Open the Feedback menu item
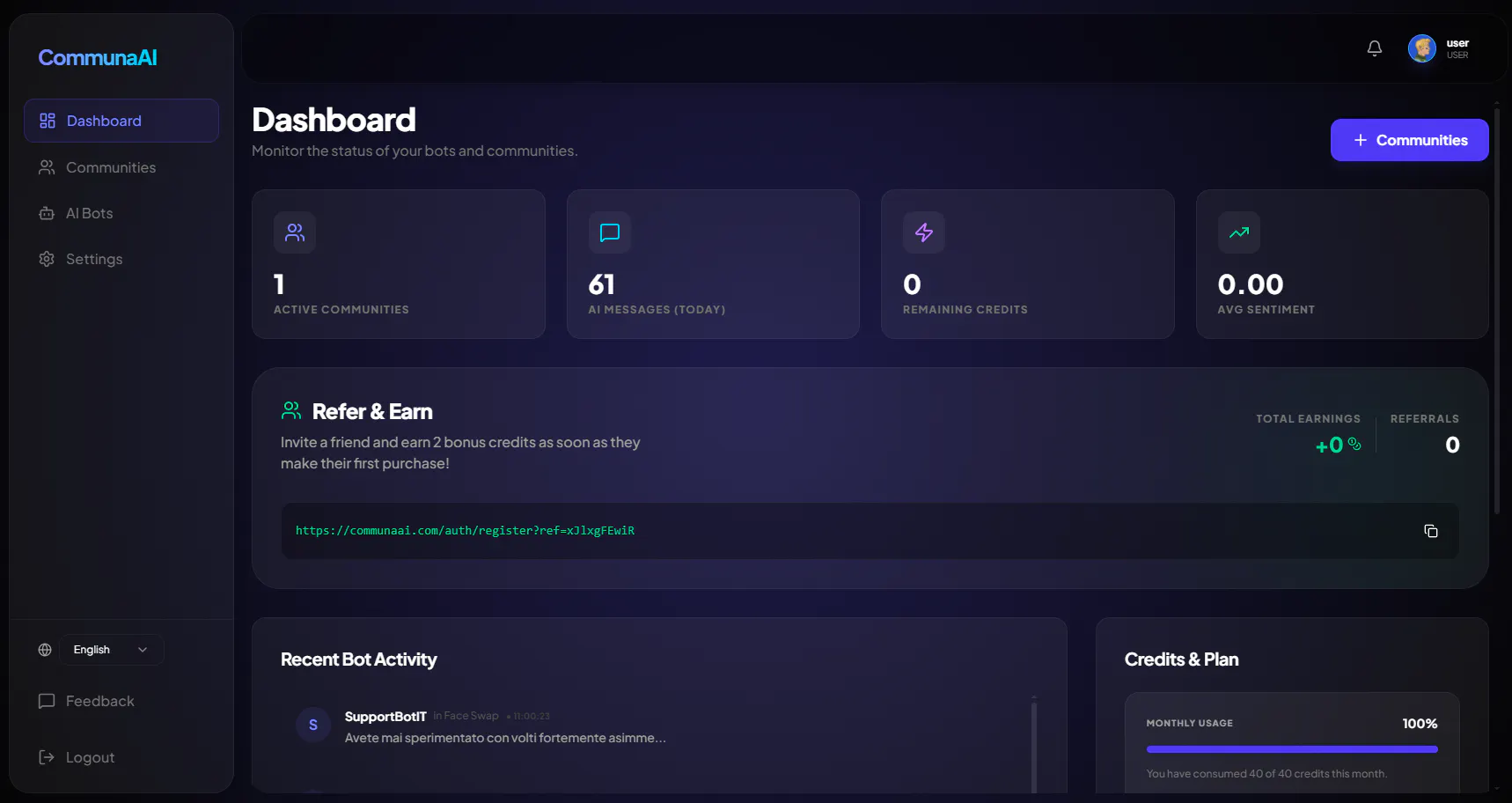1512x803 pixels. 121,701
